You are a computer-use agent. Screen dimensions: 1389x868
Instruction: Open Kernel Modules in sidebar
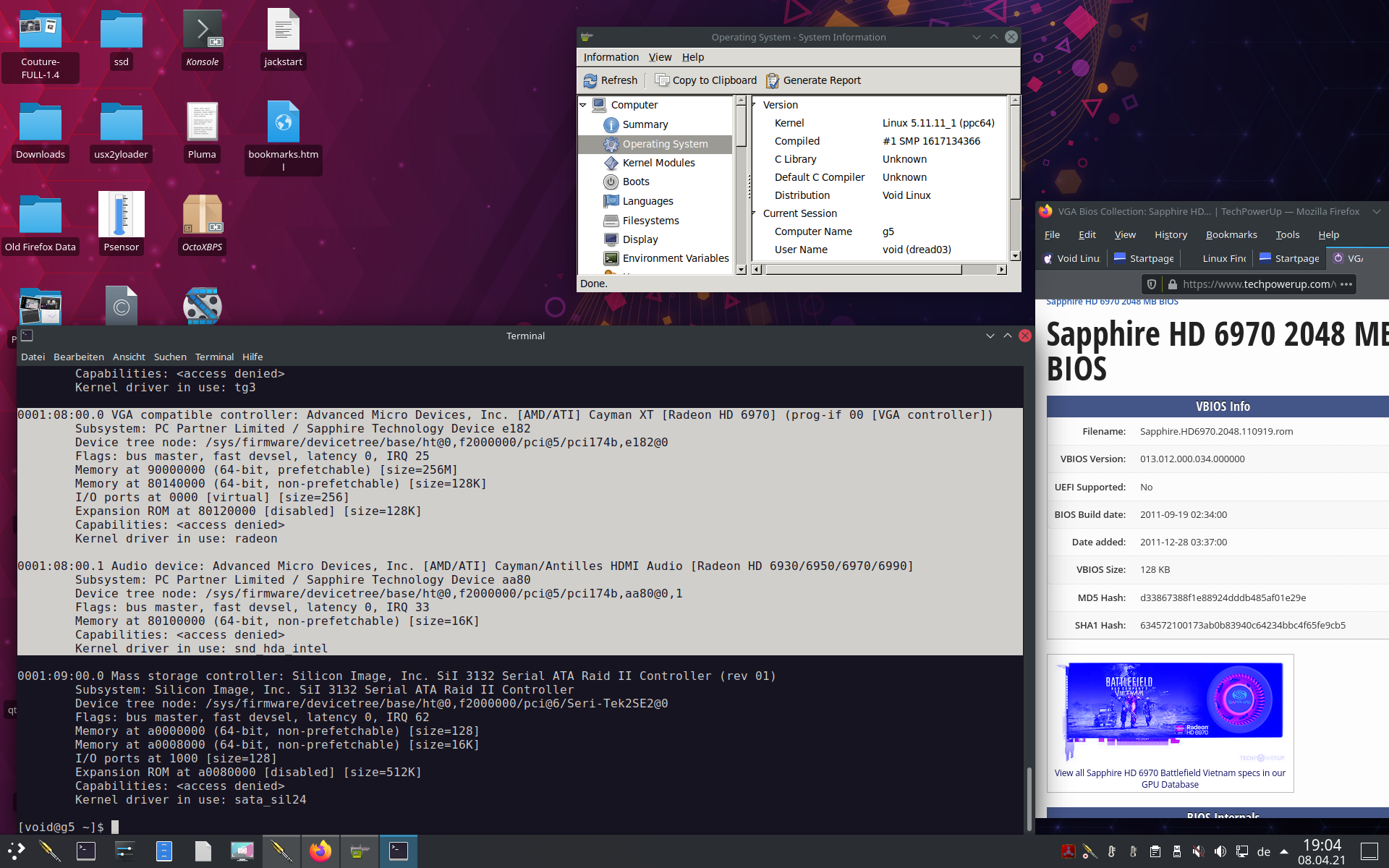point(658,163)
